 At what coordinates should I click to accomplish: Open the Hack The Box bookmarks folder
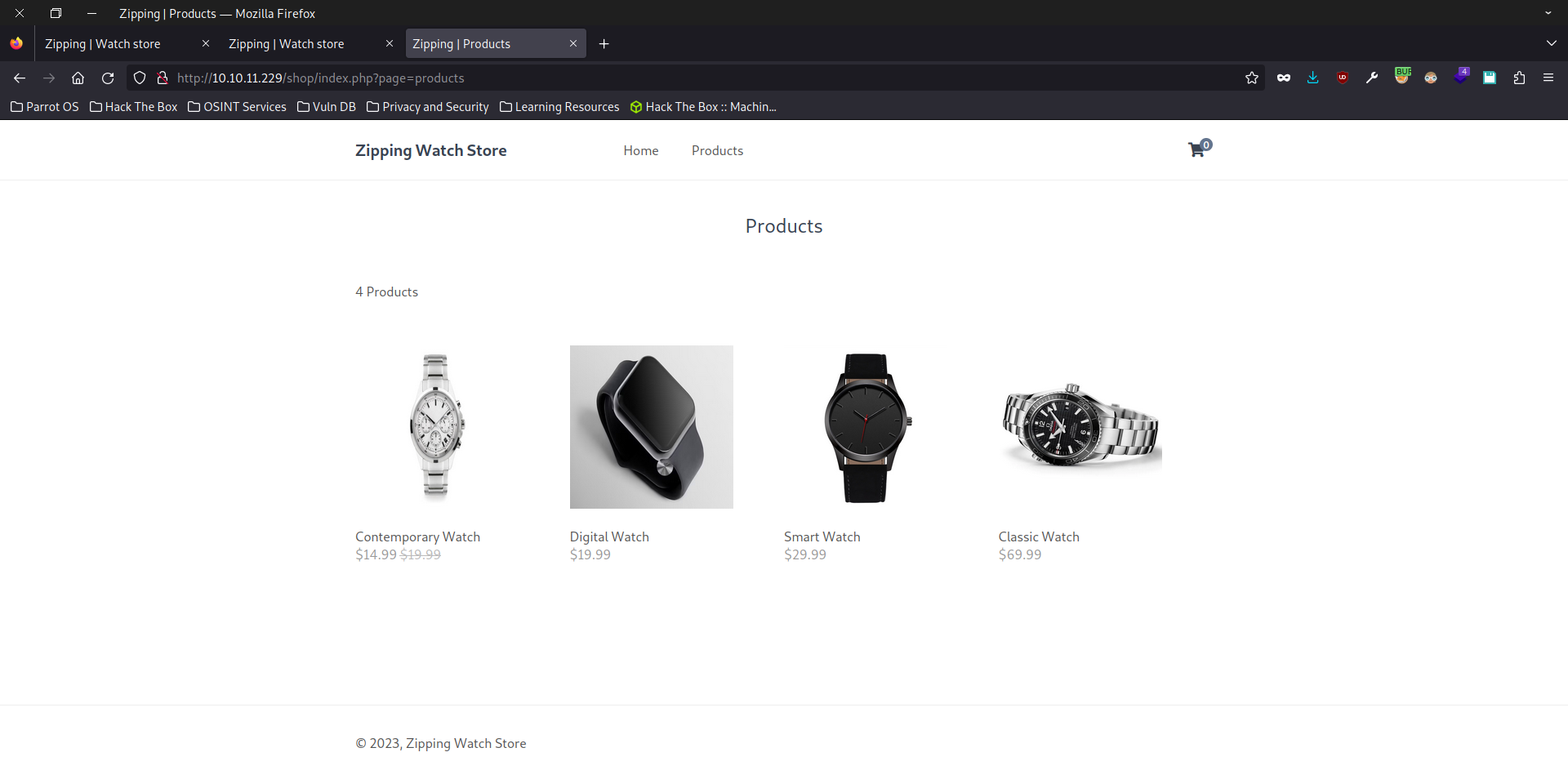pyautogui.click(x=133, y=107)
